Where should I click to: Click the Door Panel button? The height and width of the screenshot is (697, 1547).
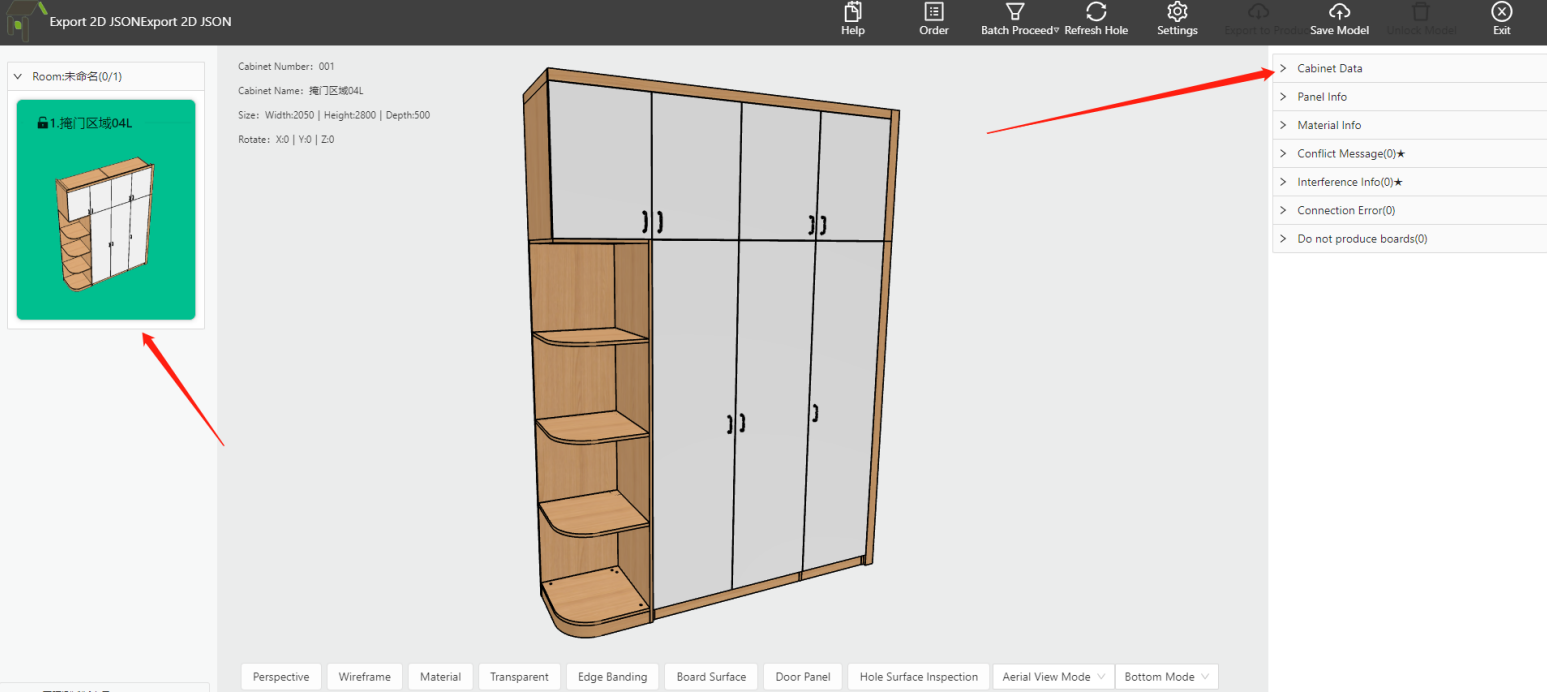click(803, 677)
